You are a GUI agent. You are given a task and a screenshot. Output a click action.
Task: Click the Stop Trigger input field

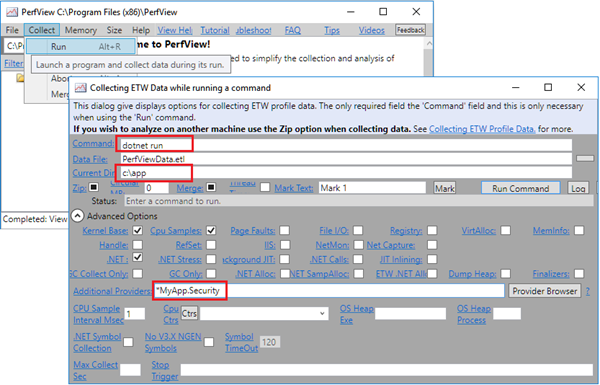(386, 370)
